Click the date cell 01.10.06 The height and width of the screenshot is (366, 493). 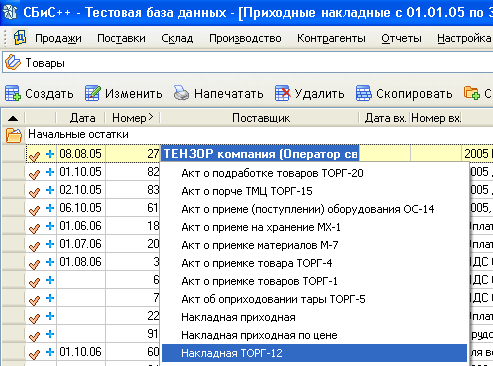(80, 352)
